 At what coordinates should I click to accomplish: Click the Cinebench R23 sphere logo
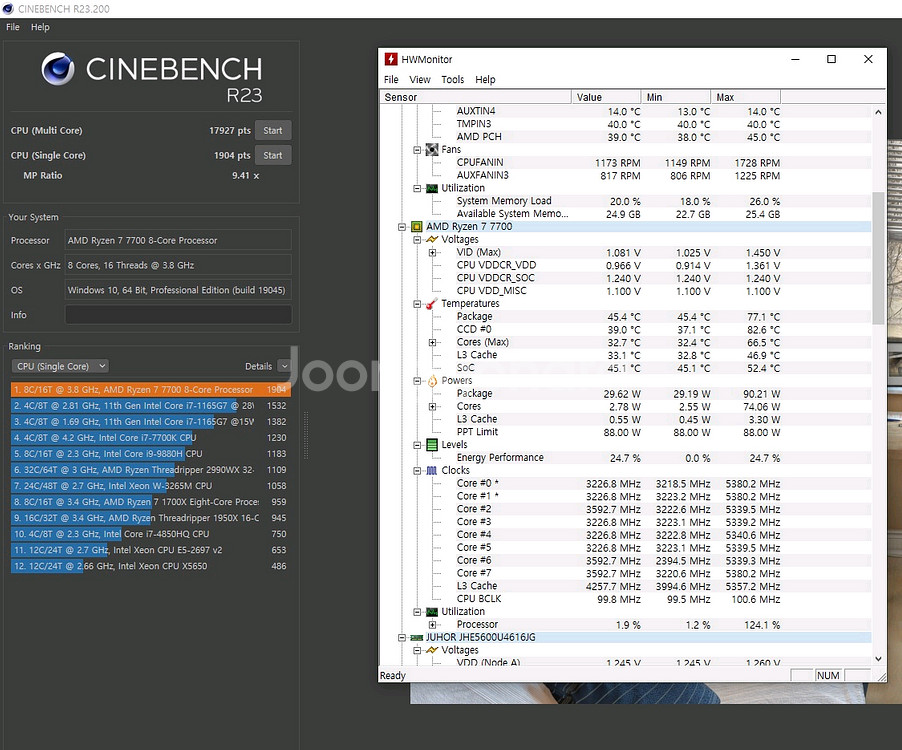pos(58,69)
